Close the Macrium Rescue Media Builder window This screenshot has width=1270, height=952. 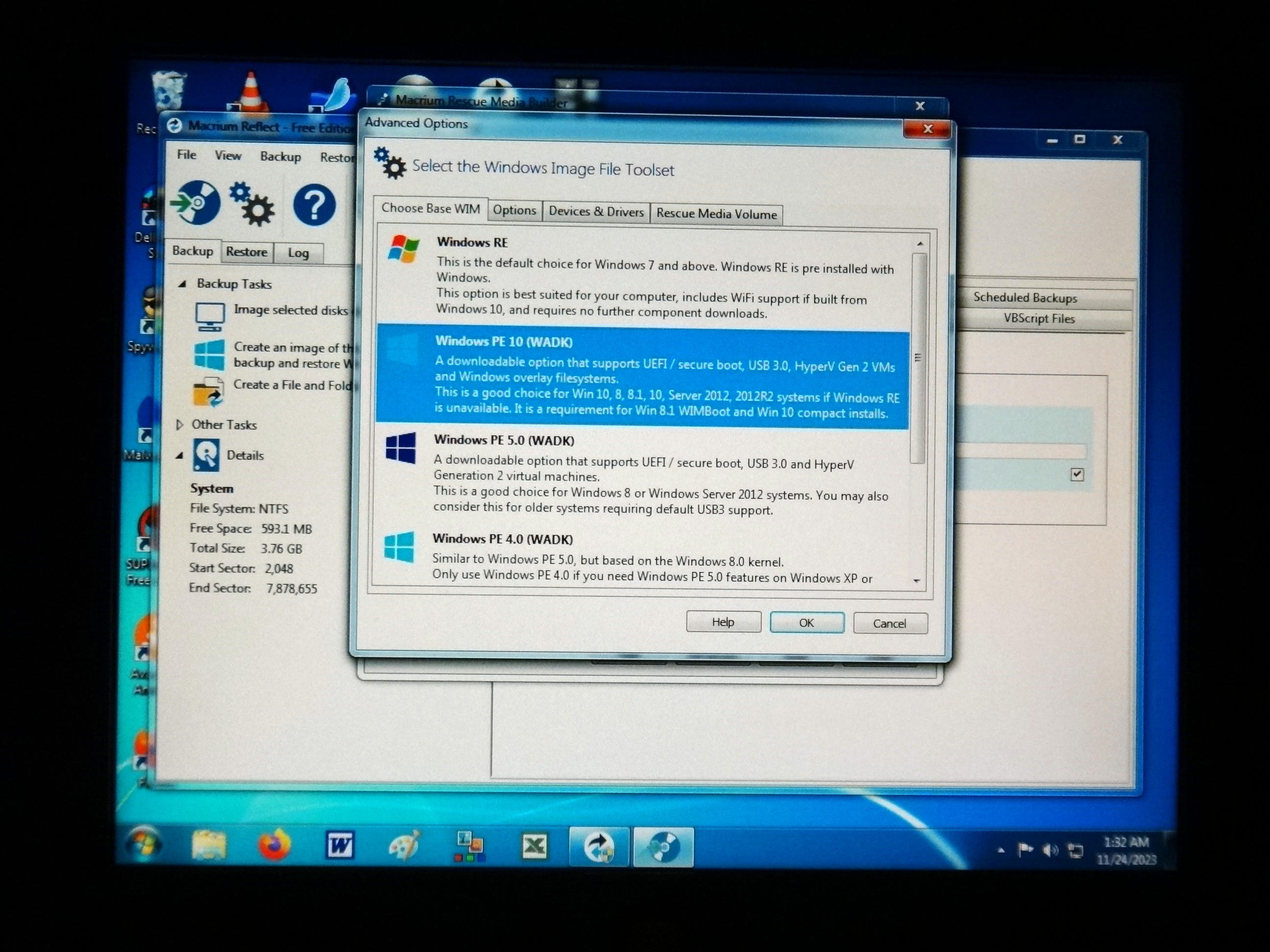tap(920, 106)
